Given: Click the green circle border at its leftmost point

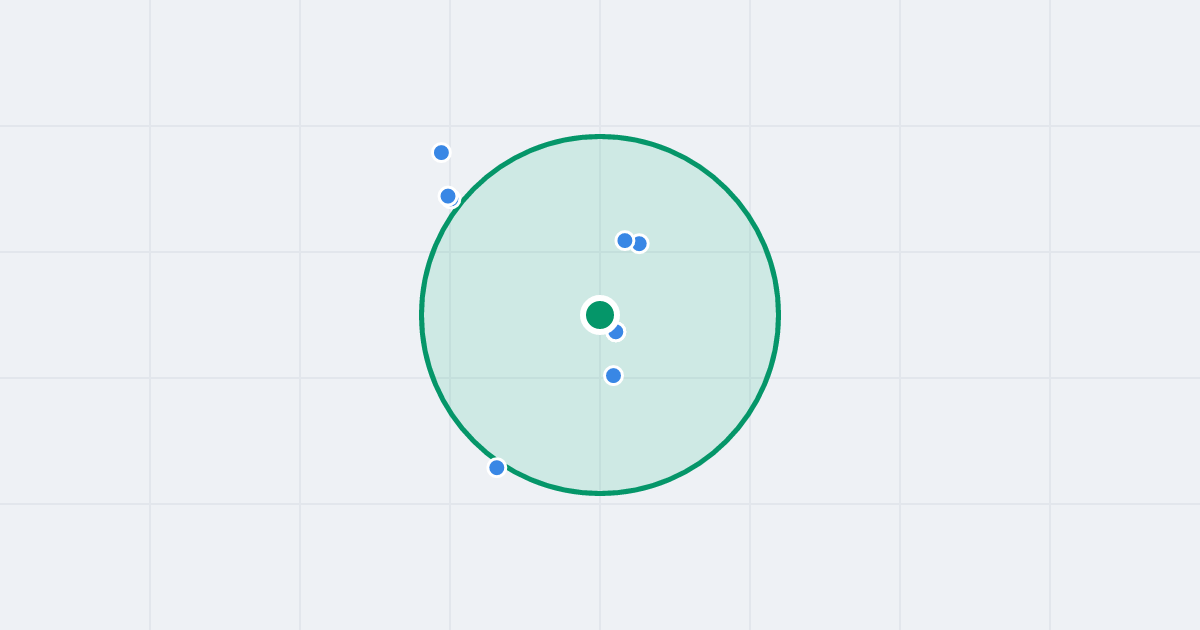Looking at the screenshot, I should point(422,315).
